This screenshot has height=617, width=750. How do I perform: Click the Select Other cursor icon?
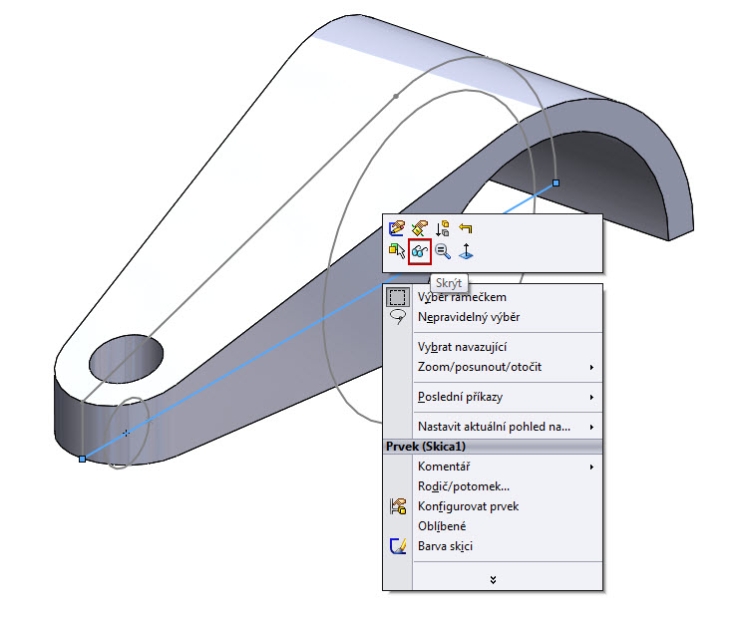(397, 251)
